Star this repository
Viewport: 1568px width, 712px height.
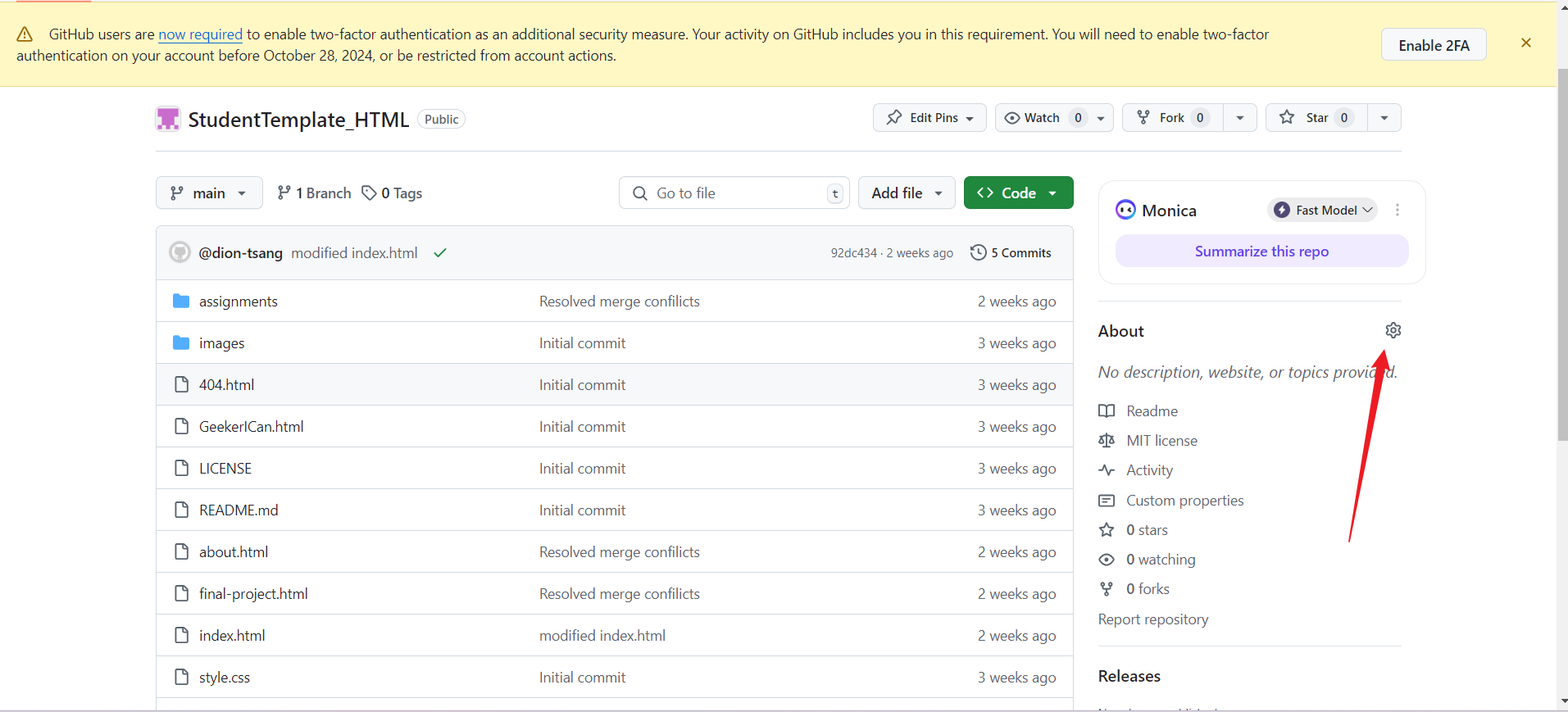(1316, 118)
